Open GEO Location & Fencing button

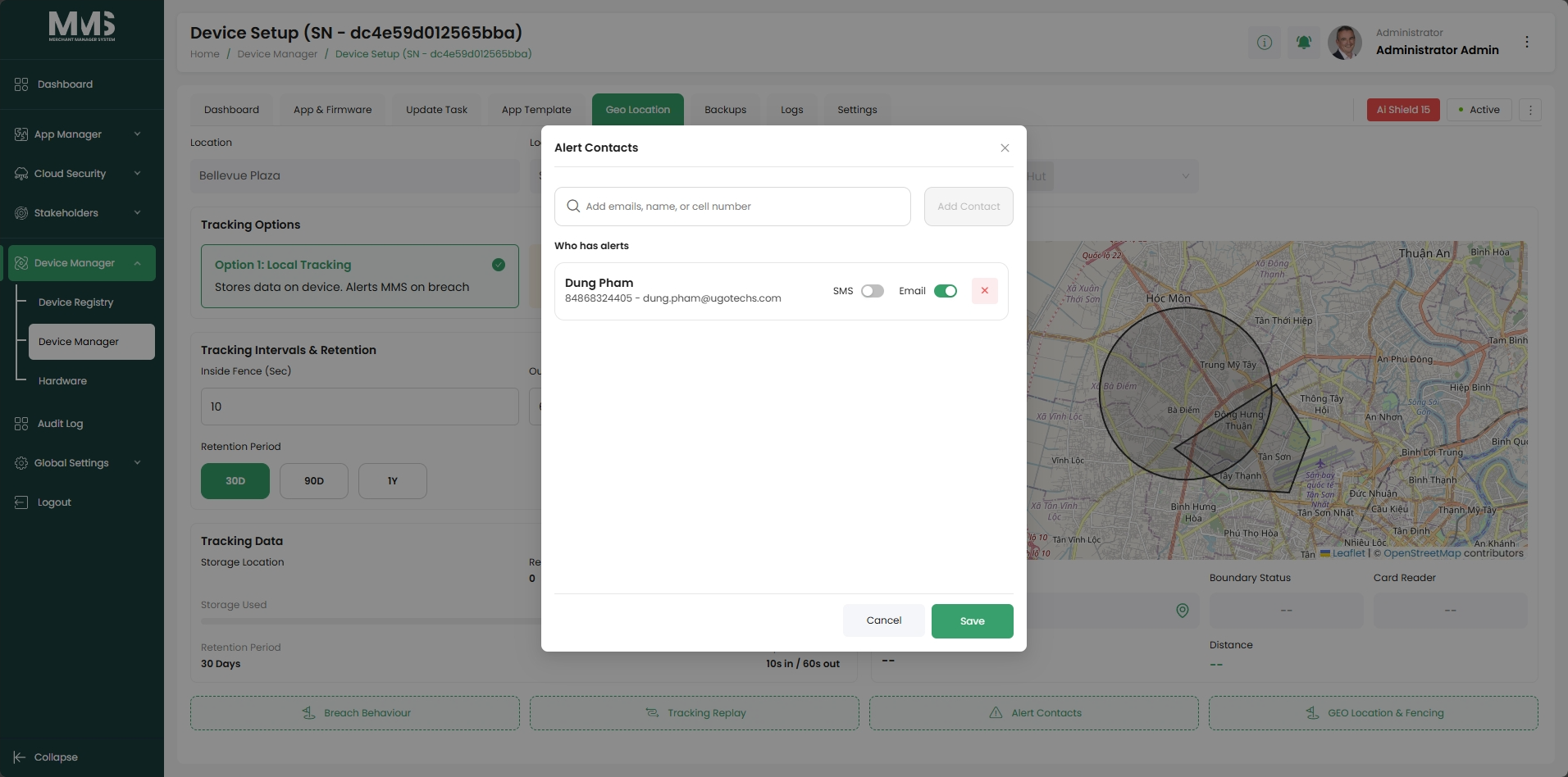(x=1374, y=713)
